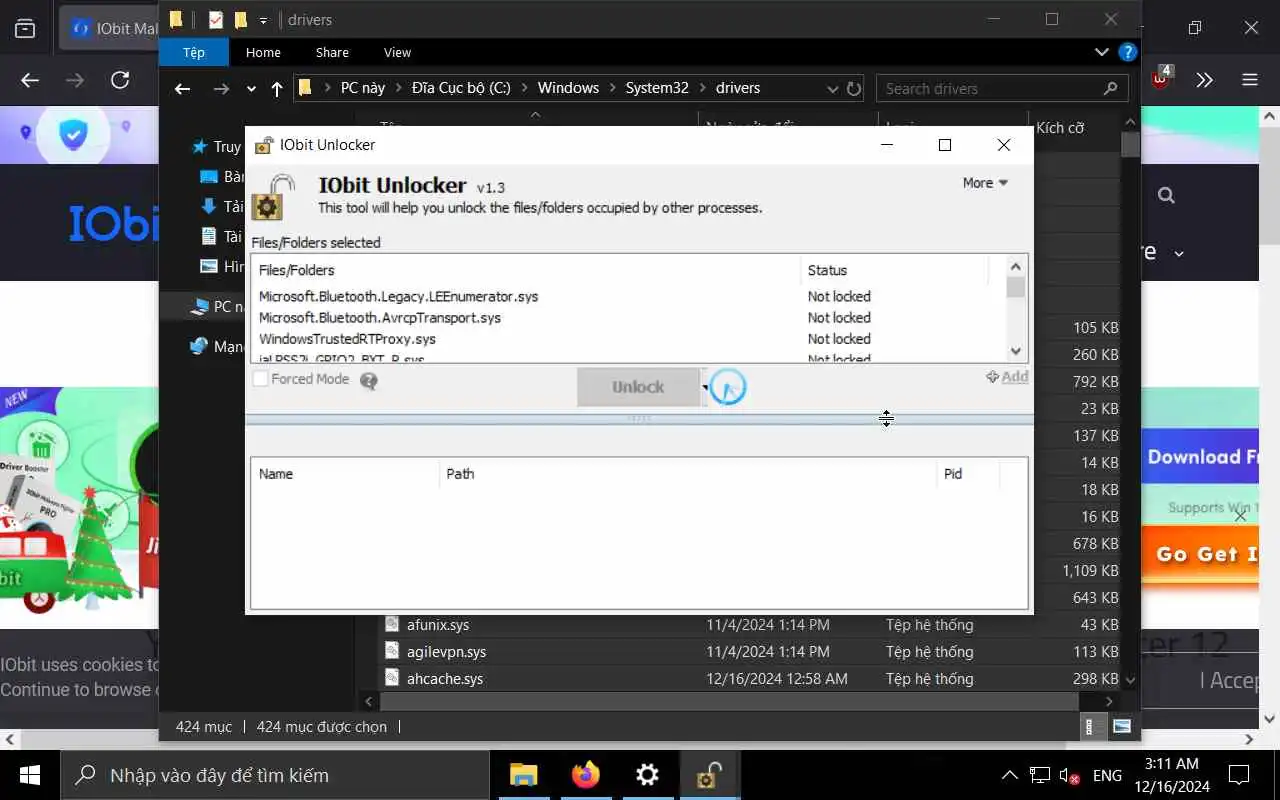Enable the Forced Mode checkbox
This screenshot has width=1280, height=800.
(x=261, y=379)
